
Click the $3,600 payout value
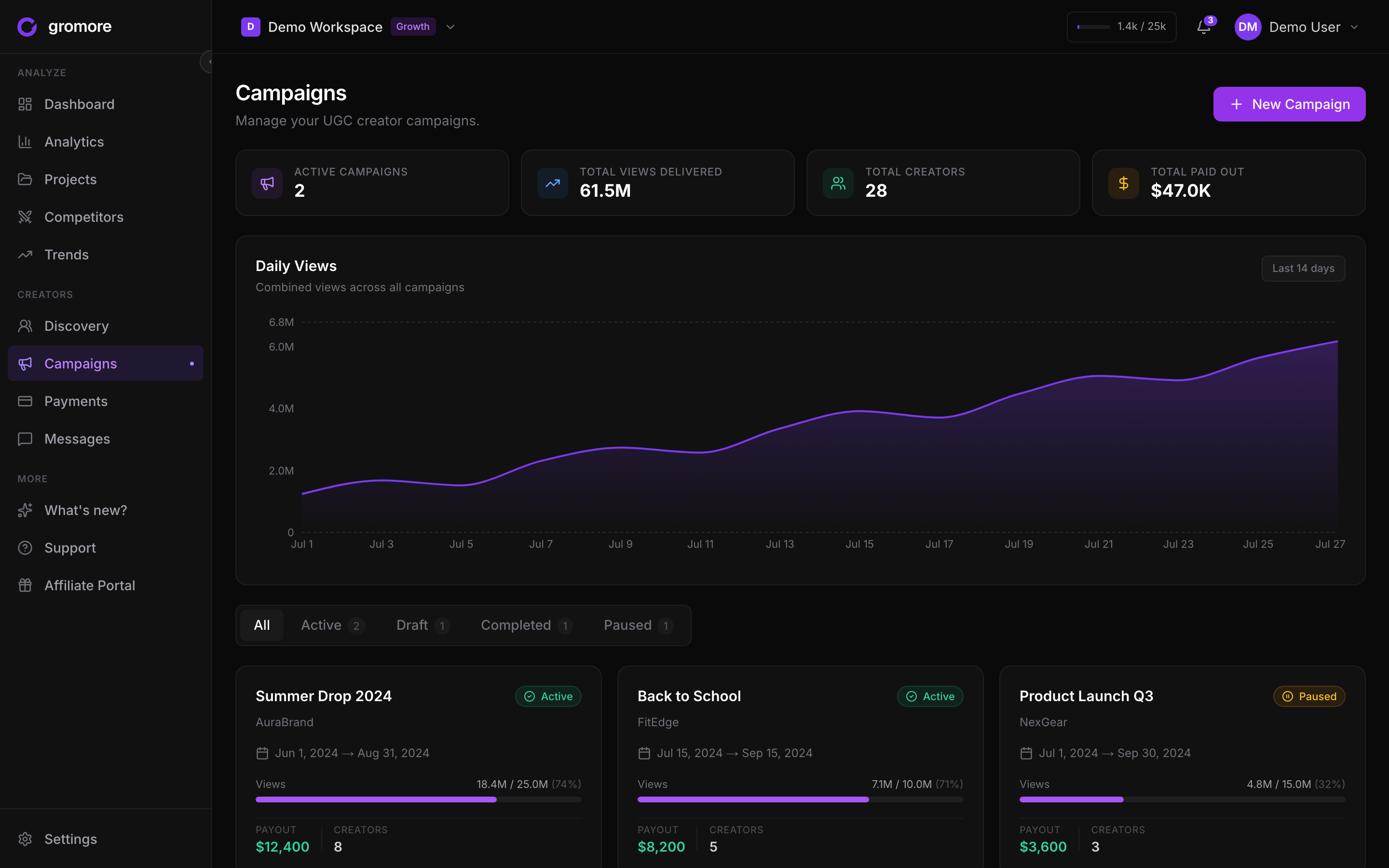(1044, 847)
